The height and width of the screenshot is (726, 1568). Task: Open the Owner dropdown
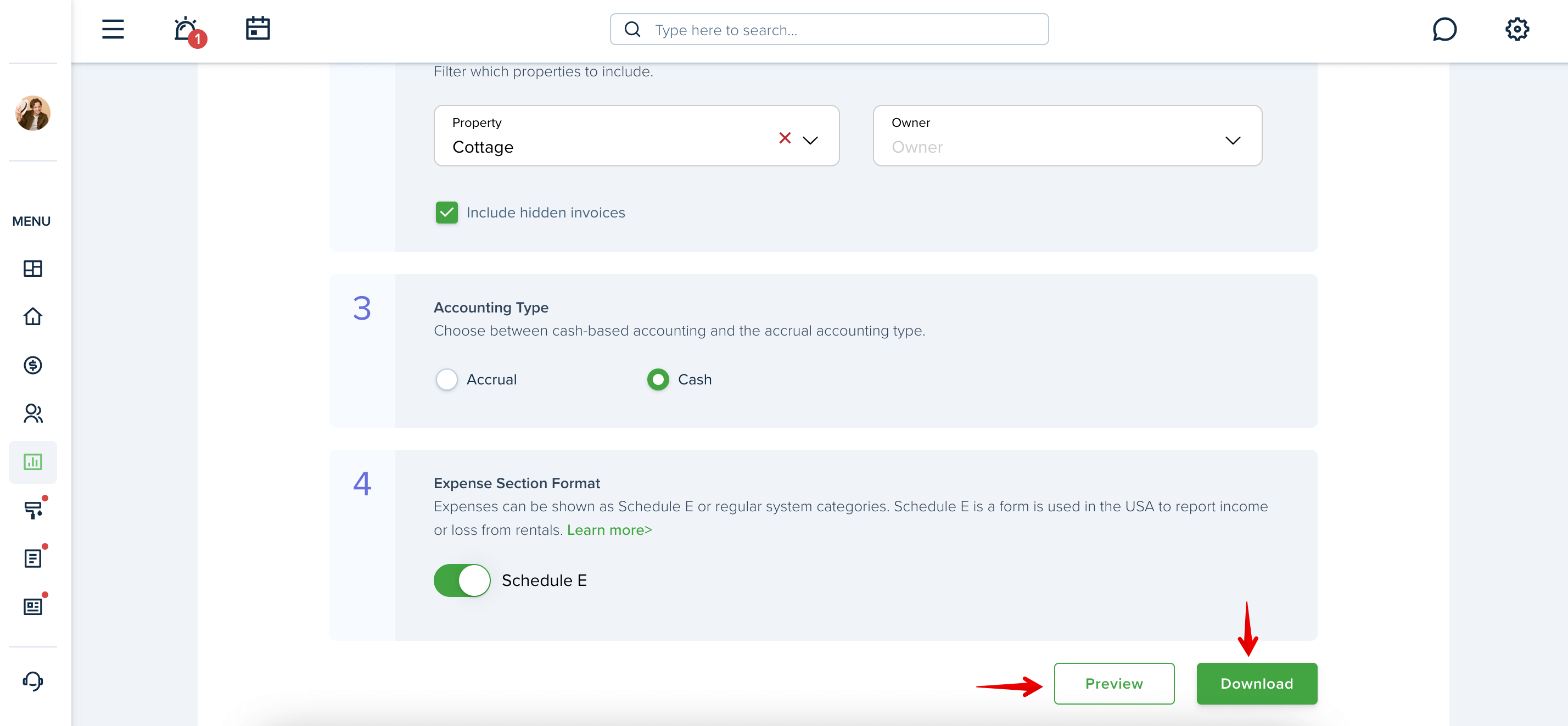click(x=1067, y=135)
